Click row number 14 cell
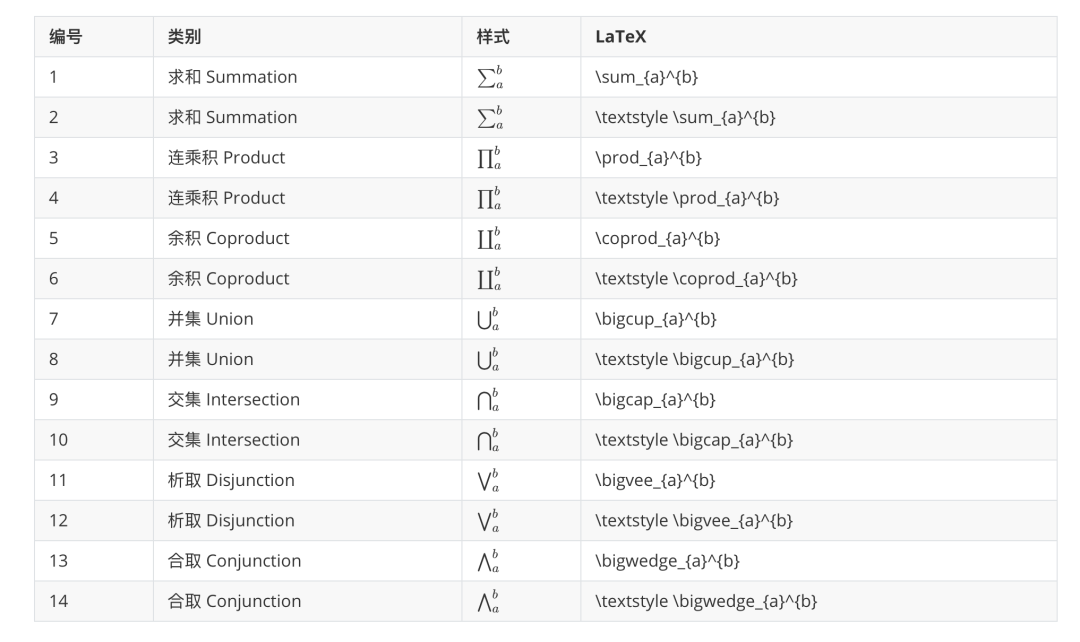The height and width of the screenshot is (642, 1080). (94, 601)
